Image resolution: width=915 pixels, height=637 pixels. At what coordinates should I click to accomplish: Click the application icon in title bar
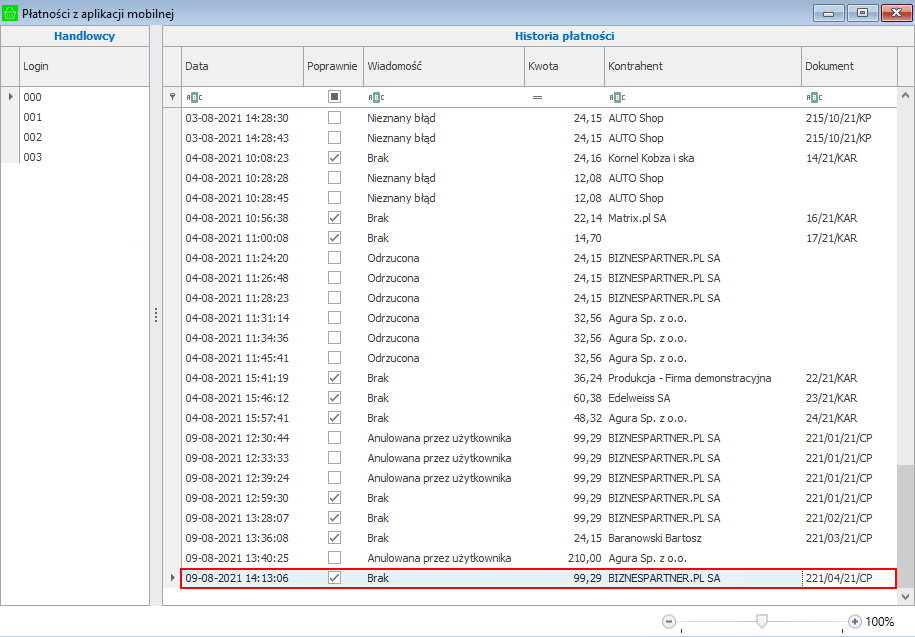(11, 12)
